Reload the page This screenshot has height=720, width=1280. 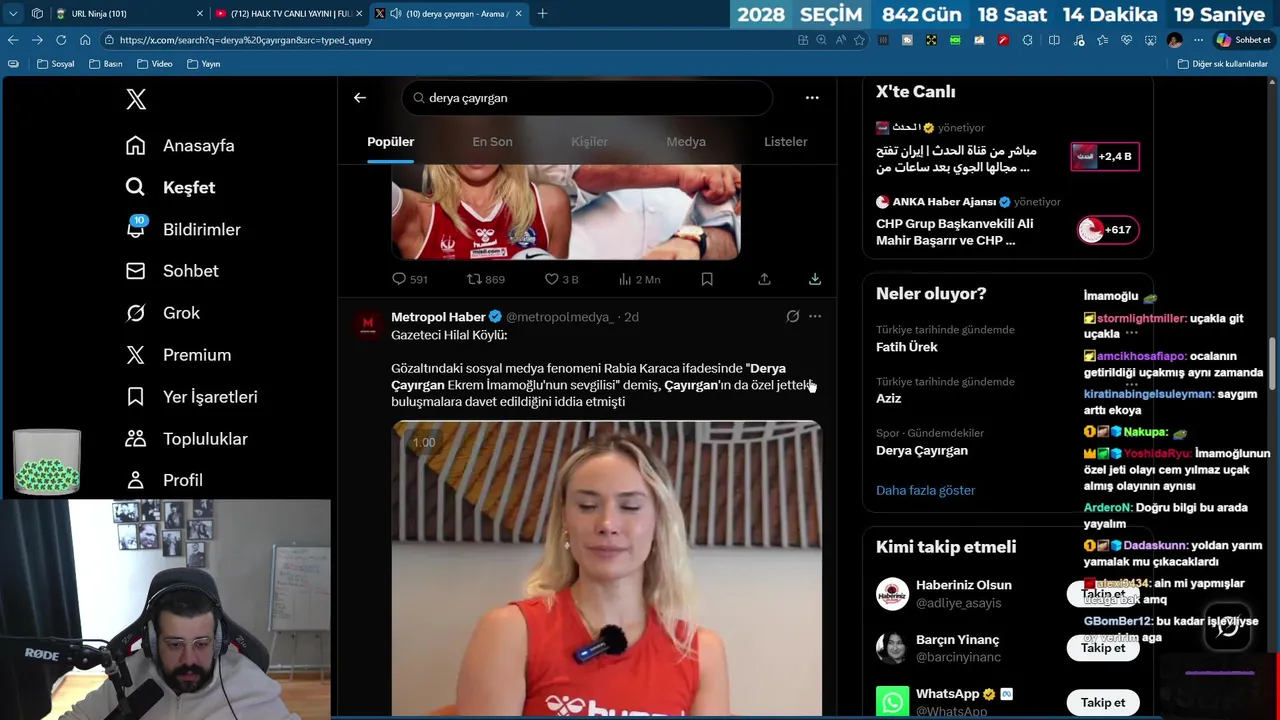(61, 40)
